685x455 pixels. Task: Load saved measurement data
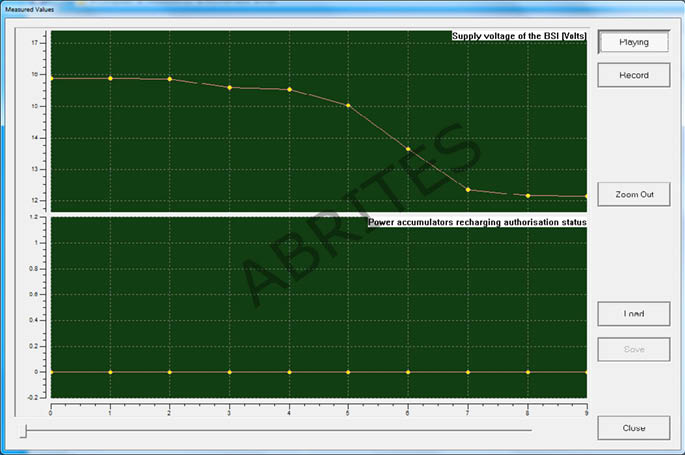click(x=633, y=313)
